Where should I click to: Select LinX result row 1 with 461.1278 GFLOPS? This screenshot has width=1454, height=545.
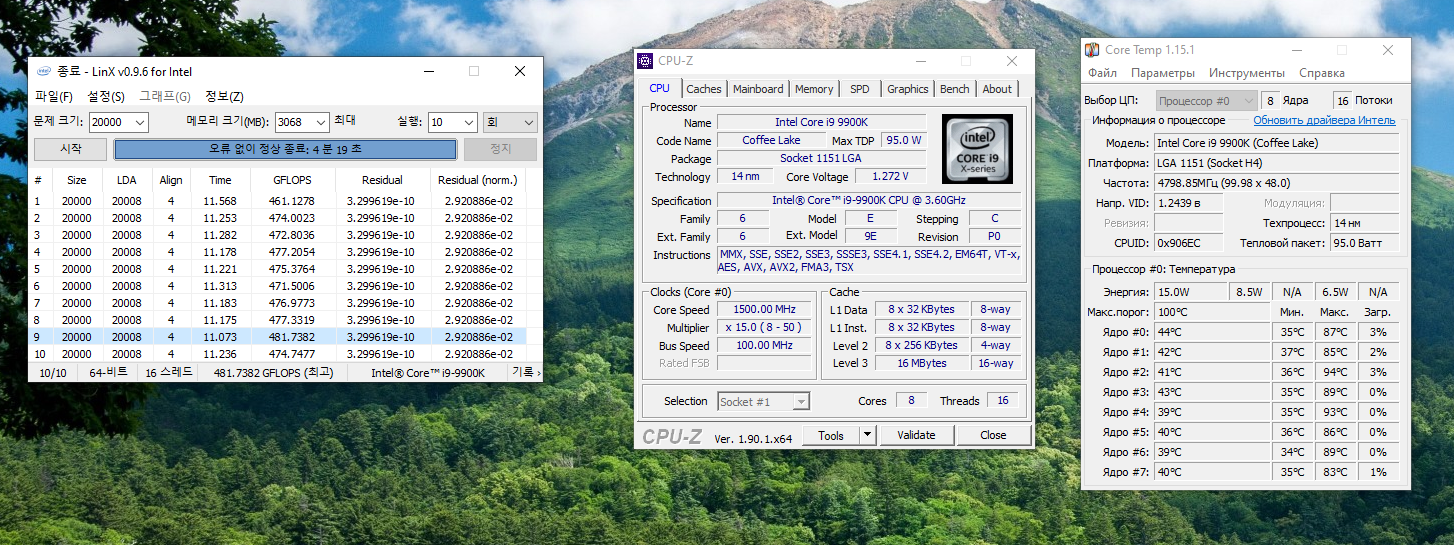(x=278, y=201)
